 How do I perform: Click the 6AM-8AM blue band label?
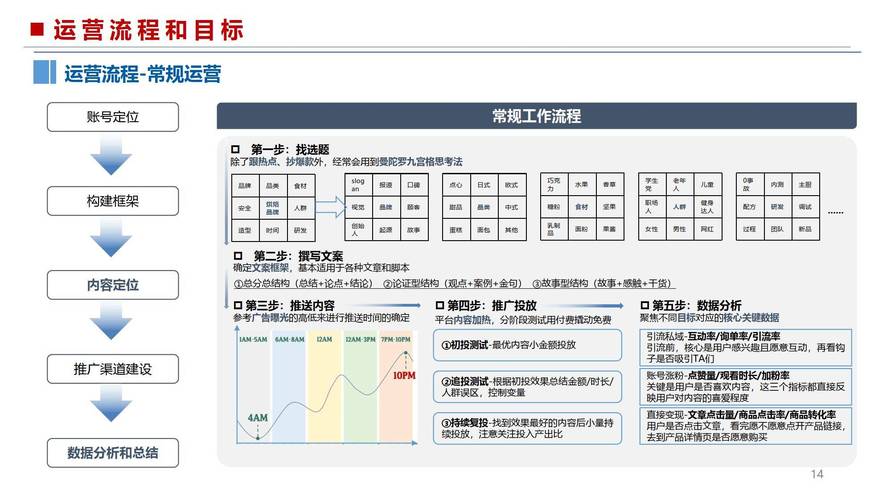289,340
